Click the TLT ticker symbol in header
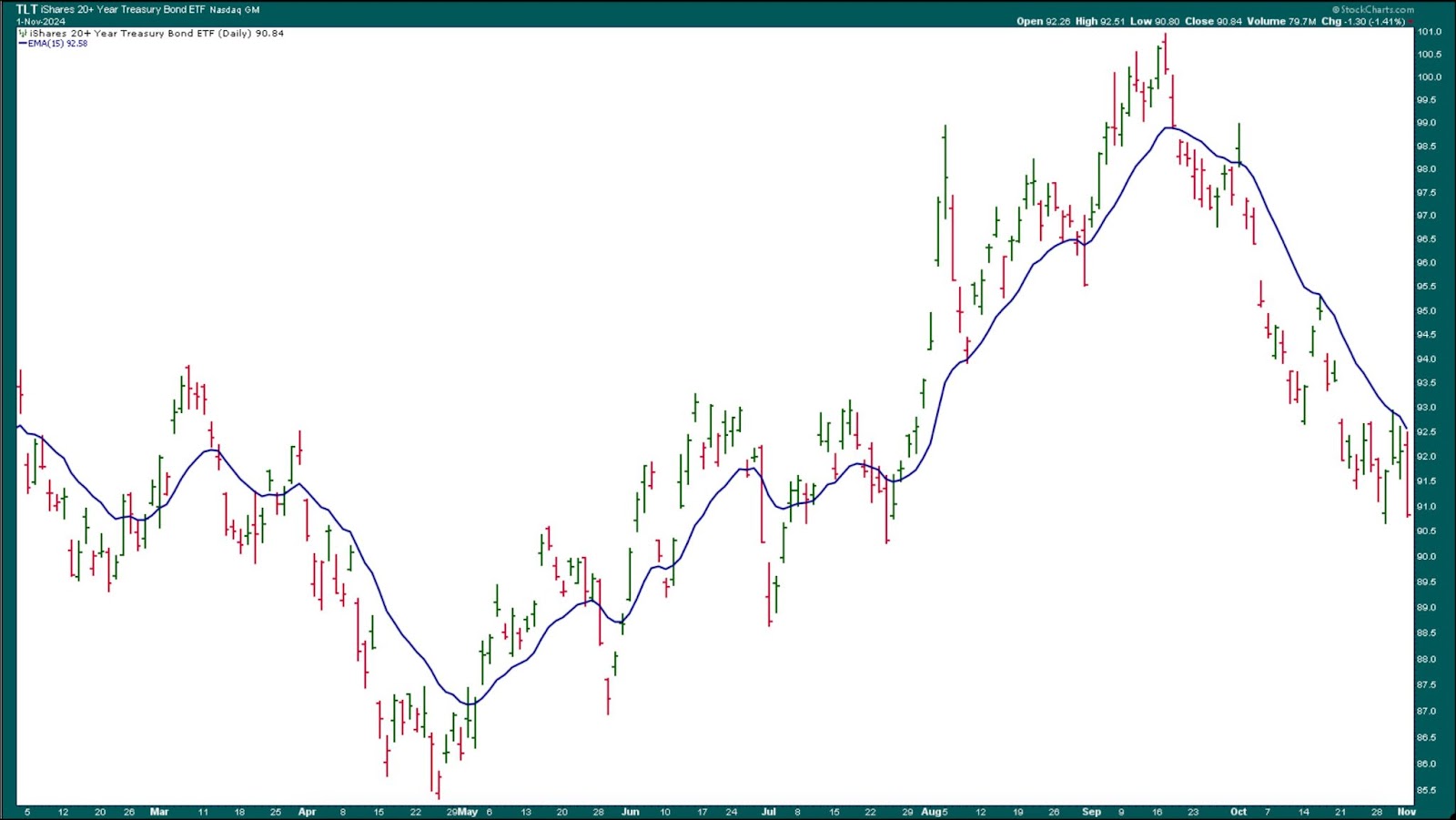The image size is (1456, 820). (26, 9)
